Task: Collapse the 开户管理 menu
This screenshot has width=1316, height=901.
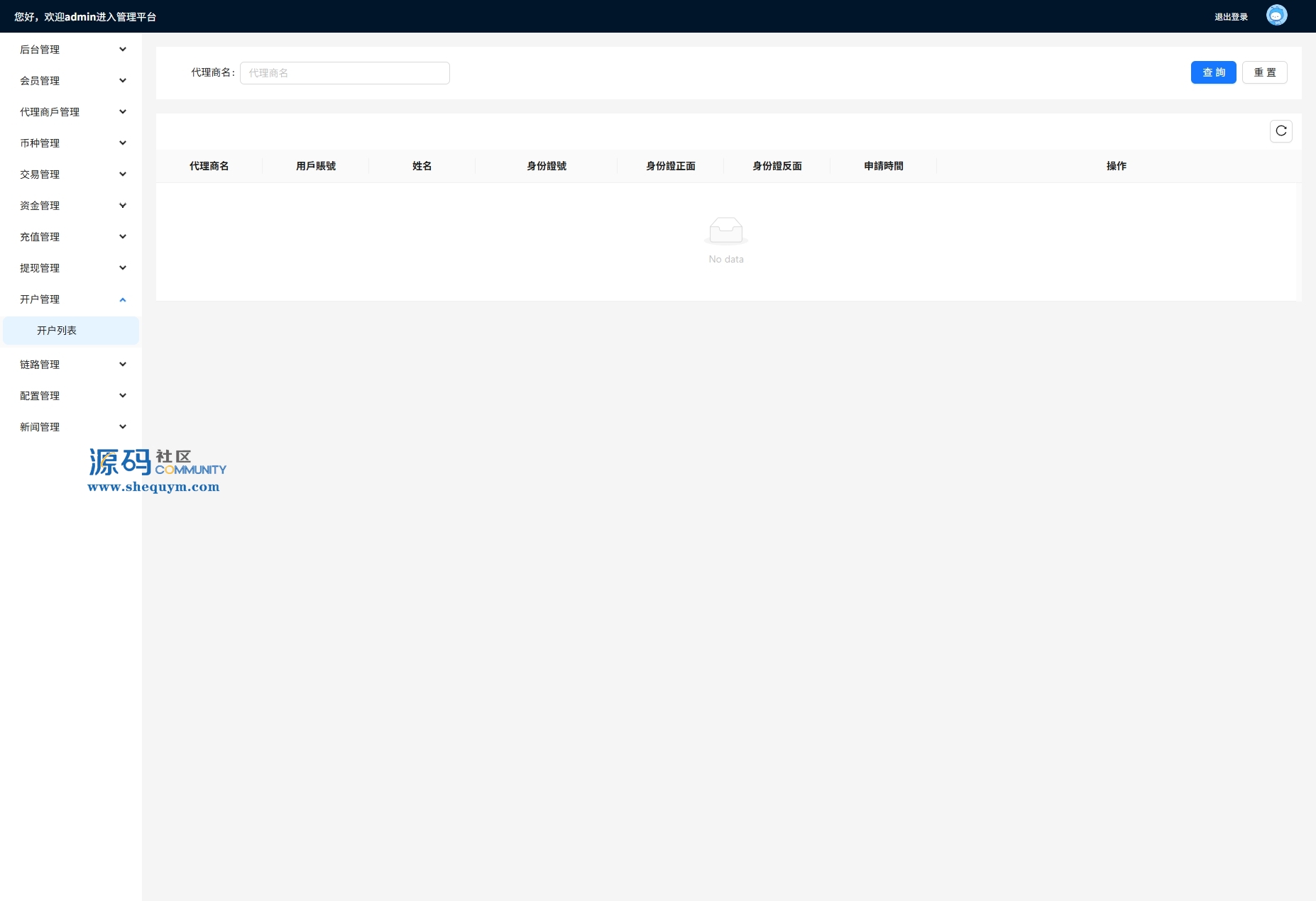Action: [x=71, y=299]
